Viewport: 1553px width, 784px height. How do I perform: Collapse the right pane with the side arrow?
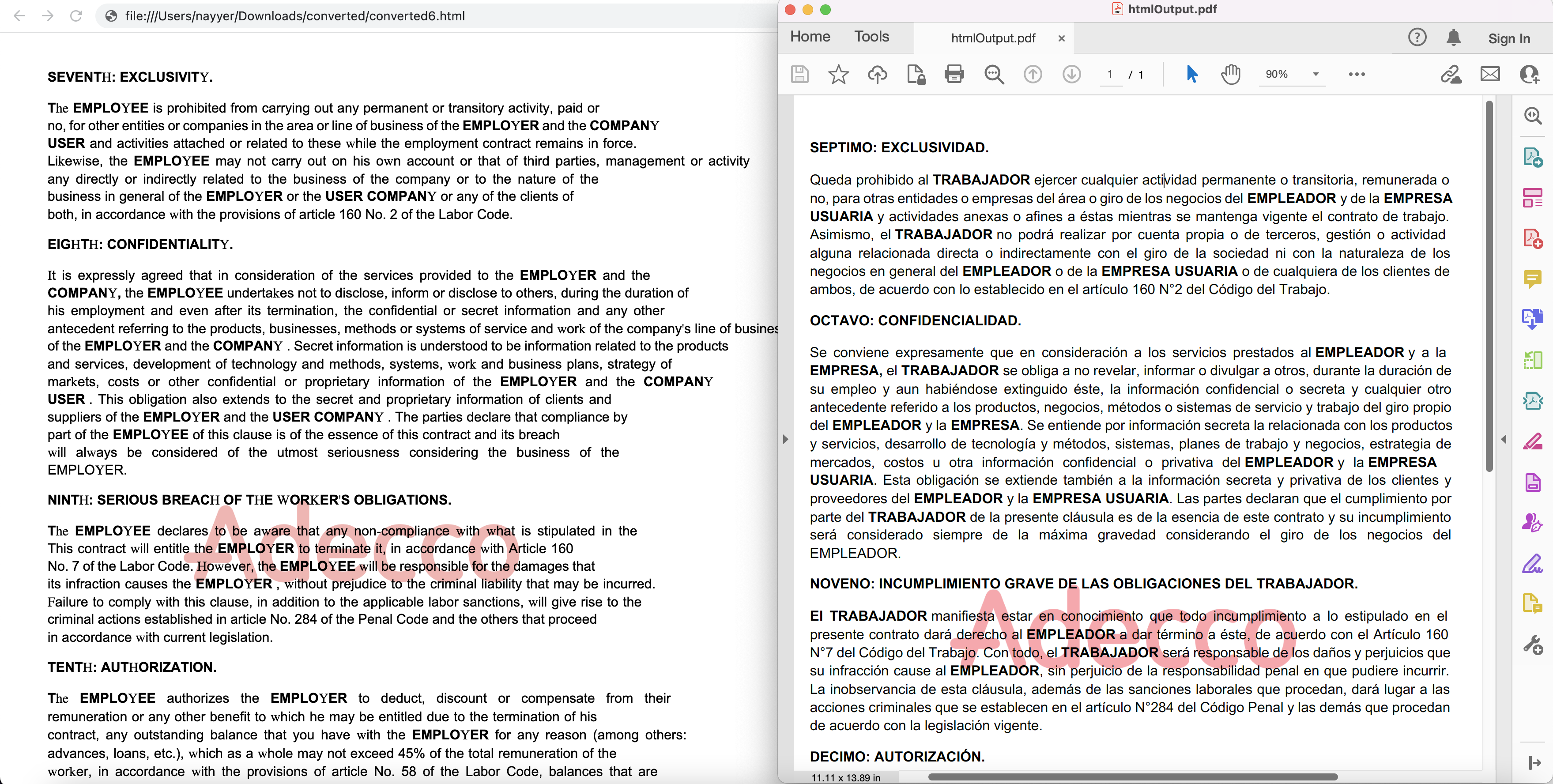pos(1504,439)
